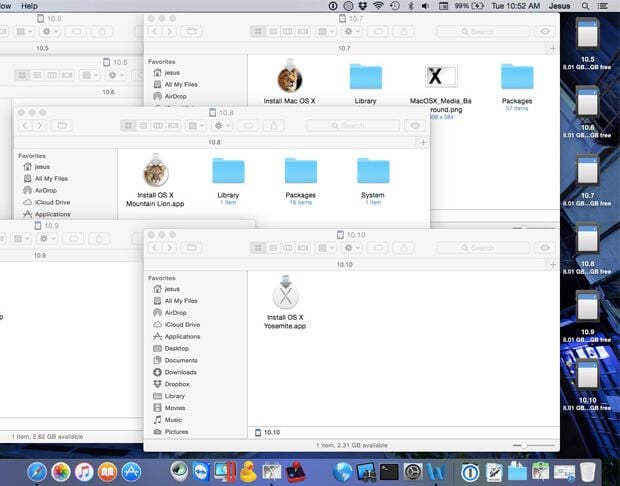Launch iTunes from the Dock
The height and width of the screenshot is (486, 620).
pos(84,472)
